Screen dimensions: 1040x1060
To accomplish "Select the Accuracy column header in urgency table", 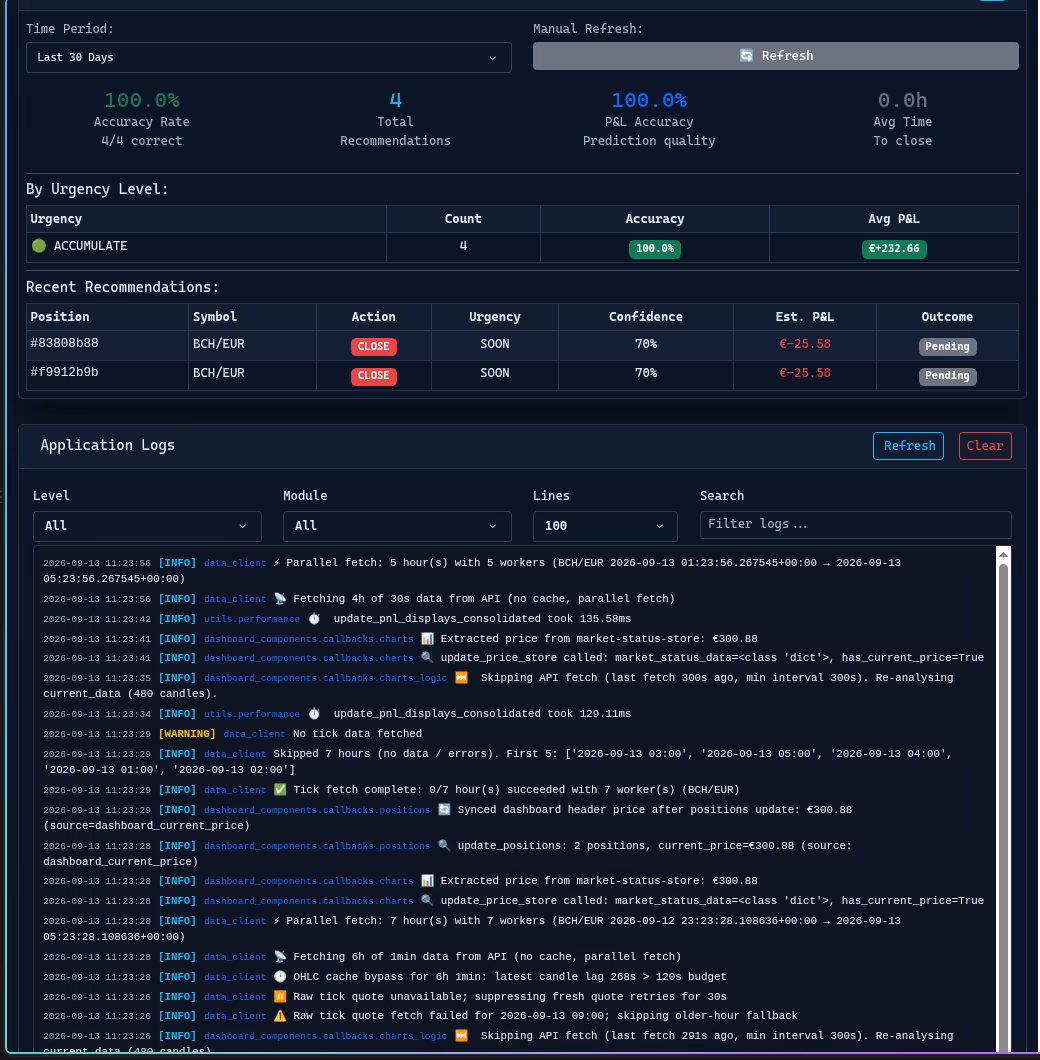I will (655, 219).
